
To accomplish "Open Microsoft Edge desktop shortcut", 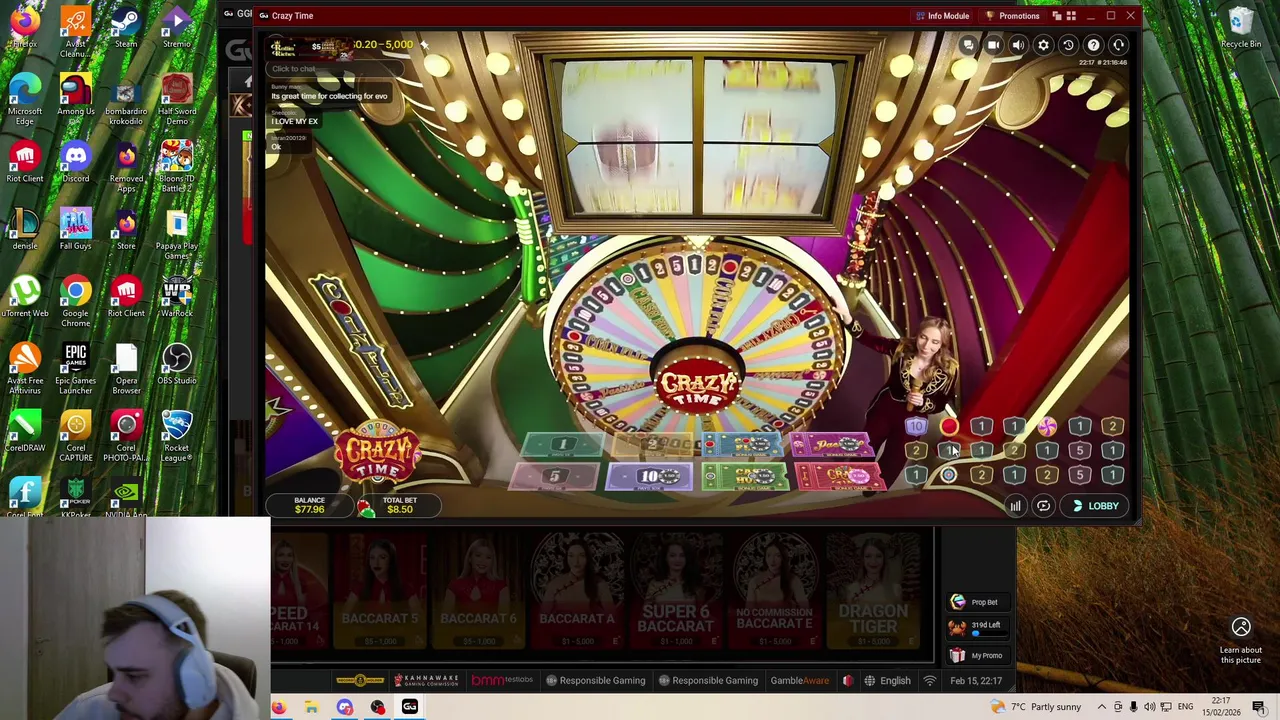I will coord(24,99).
